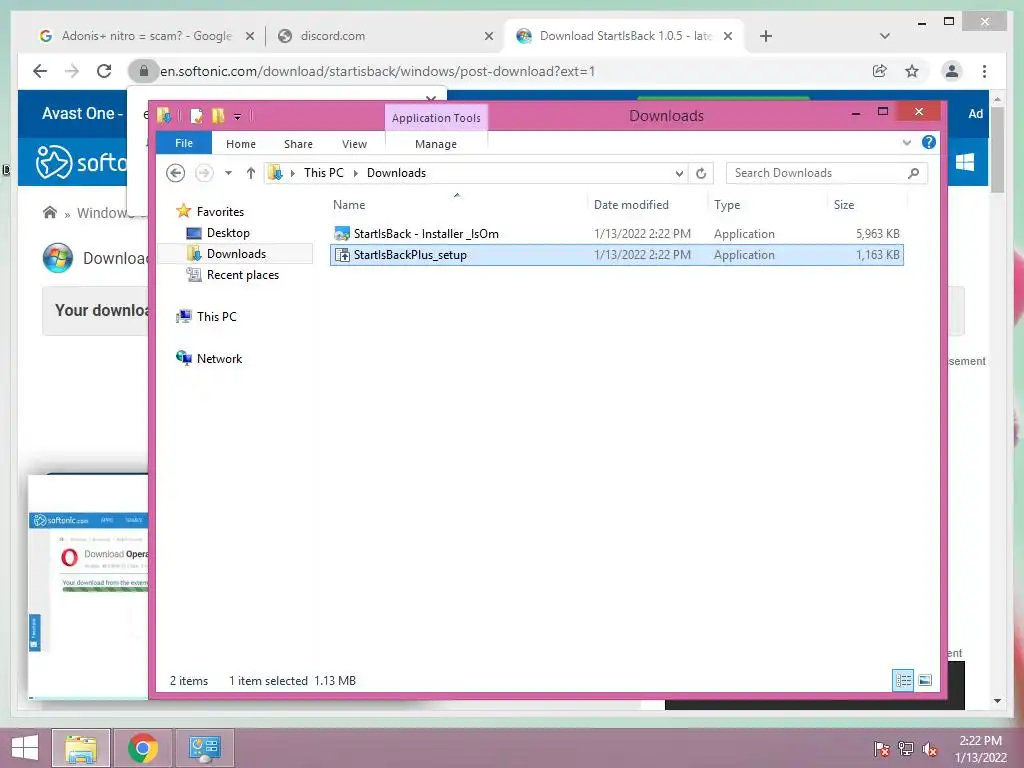Open Chrome from taskbar
This screenshot has width=1024, height=768.
[x=142, y=748]
